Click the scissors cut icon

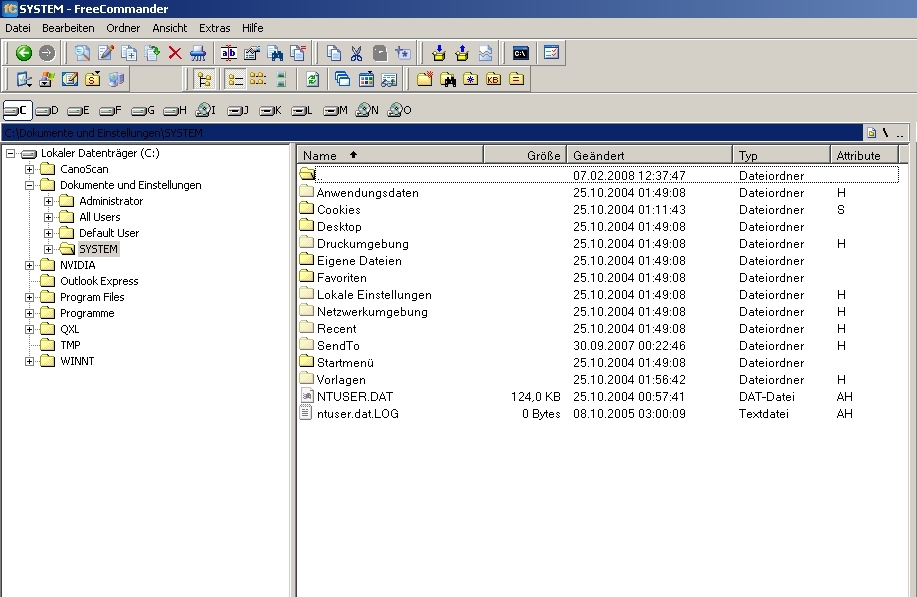tap(356, 53)
